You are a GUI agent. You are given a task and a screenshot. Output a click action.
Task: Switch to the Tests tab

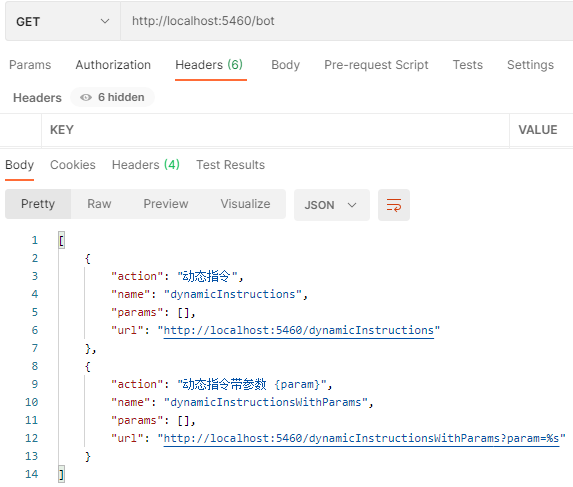click(467, 65)
